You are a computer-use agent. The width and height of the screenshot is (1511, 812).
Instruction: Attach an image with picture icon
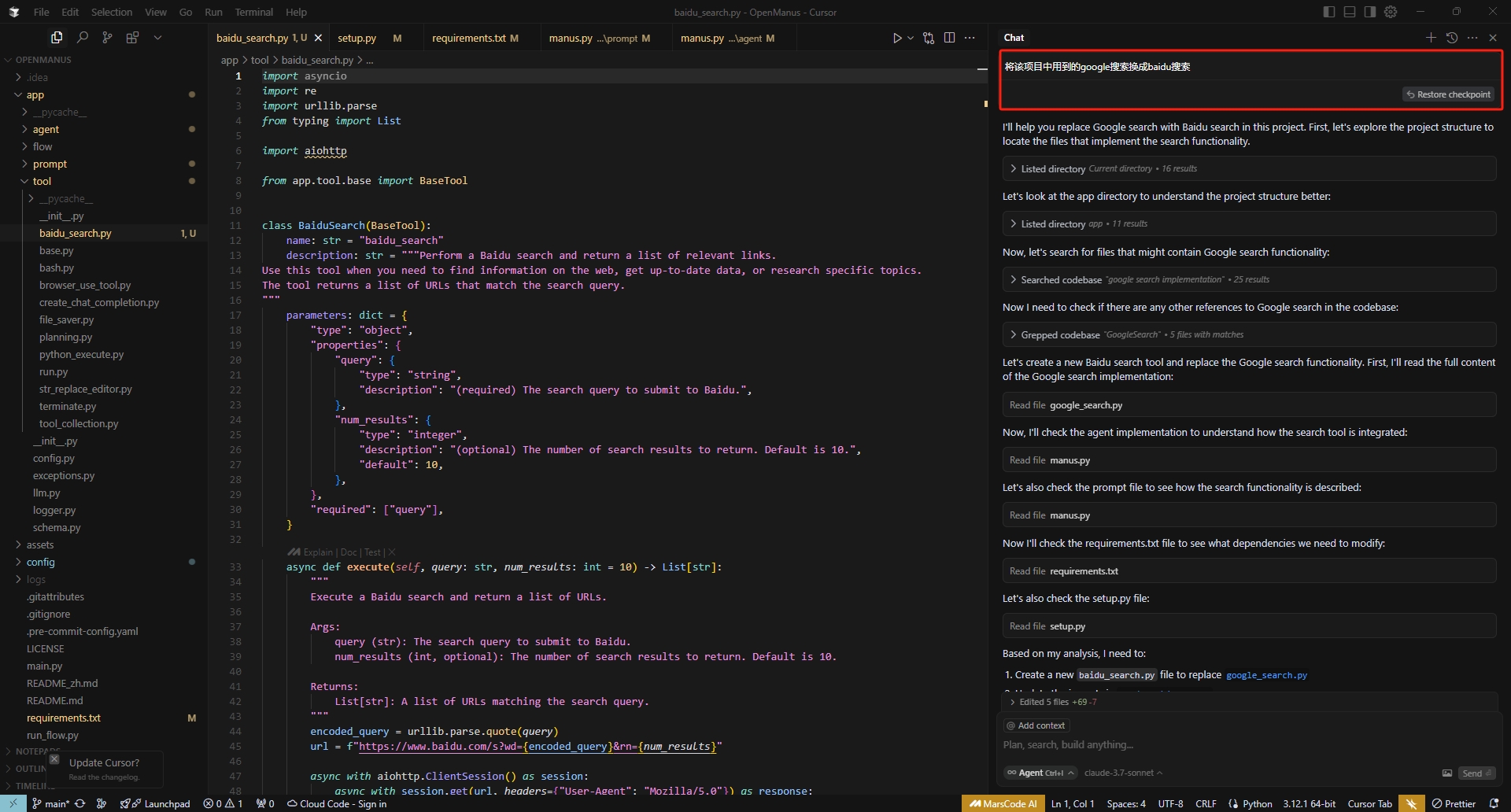coord(1446,773)
